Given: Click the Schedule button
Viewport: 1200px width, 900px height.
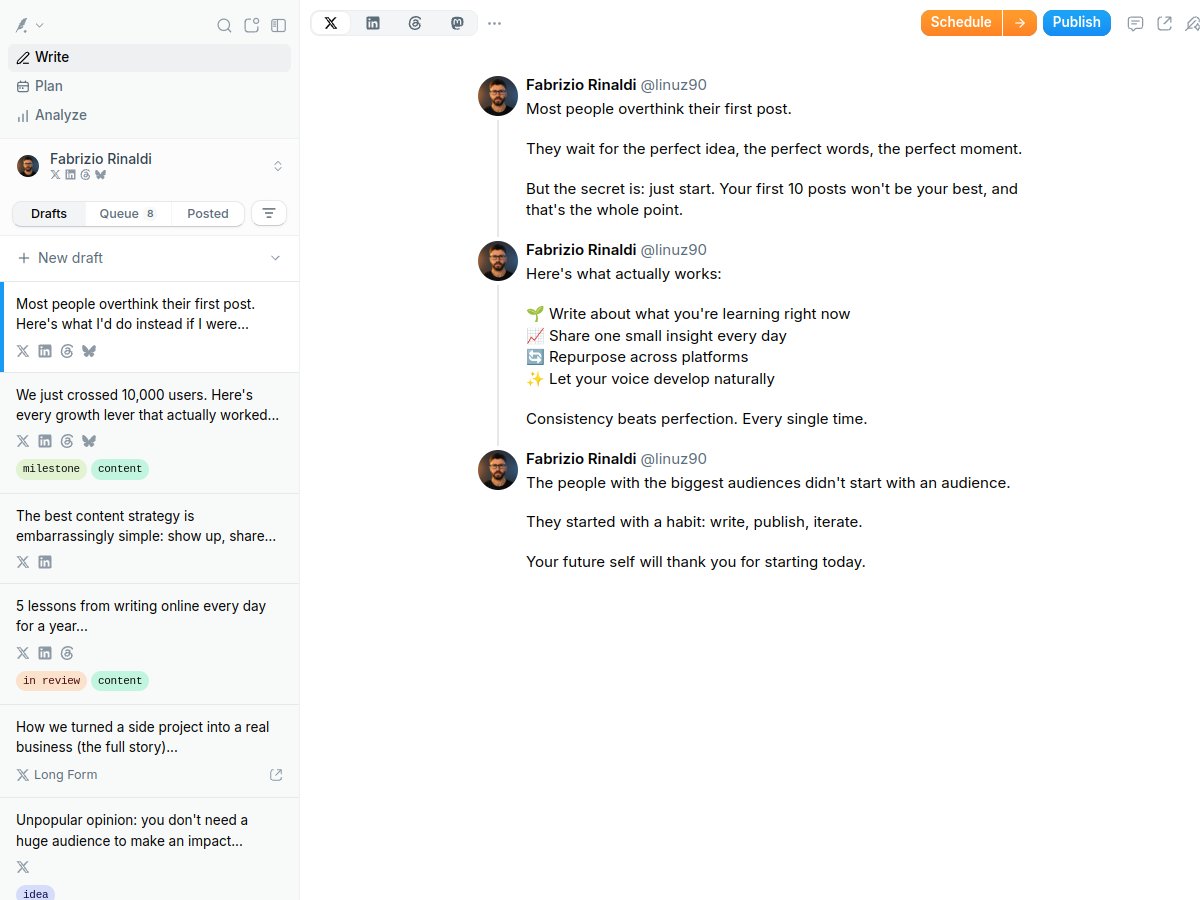Looking at the screenshot, I should 961,22.
